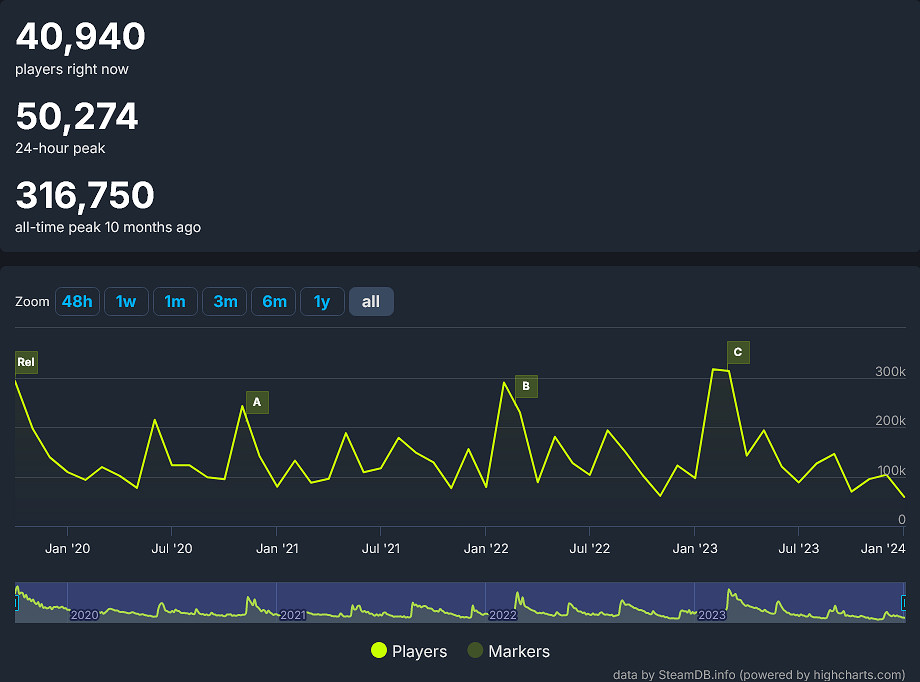Select marker C near the 2023 peak
Viewport: 920px width, 682px height.
(x=738, y=352)
